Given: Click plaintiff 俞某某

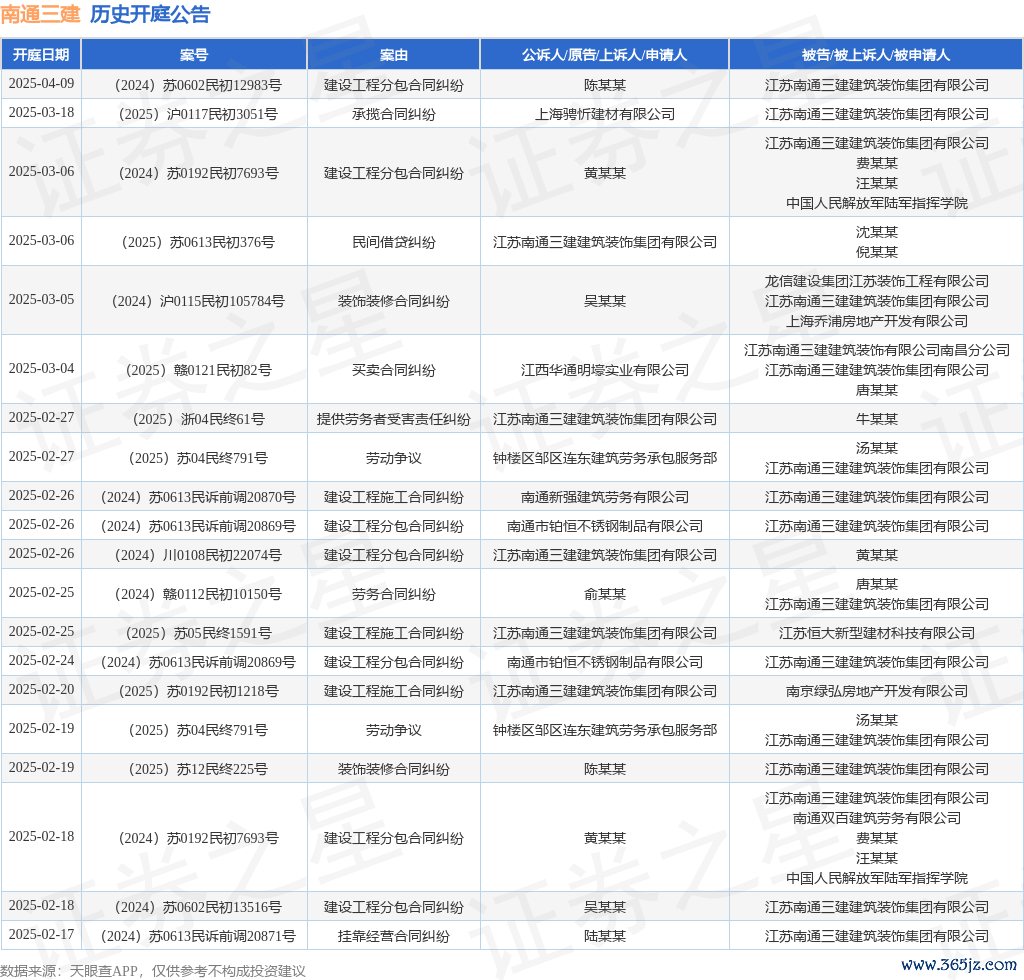Looking at the screenshot, I should 605,594.
